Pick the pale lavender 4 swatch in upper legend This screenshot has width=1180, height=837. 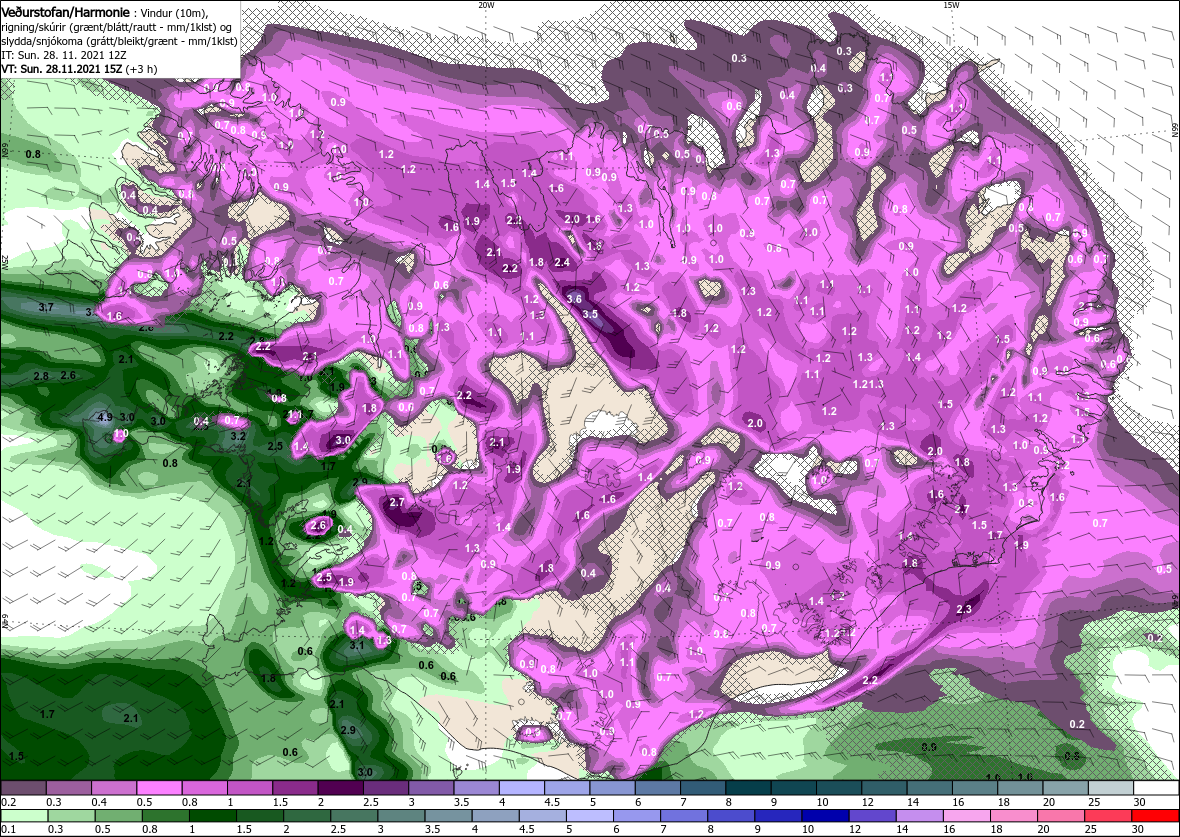point(522,787)
